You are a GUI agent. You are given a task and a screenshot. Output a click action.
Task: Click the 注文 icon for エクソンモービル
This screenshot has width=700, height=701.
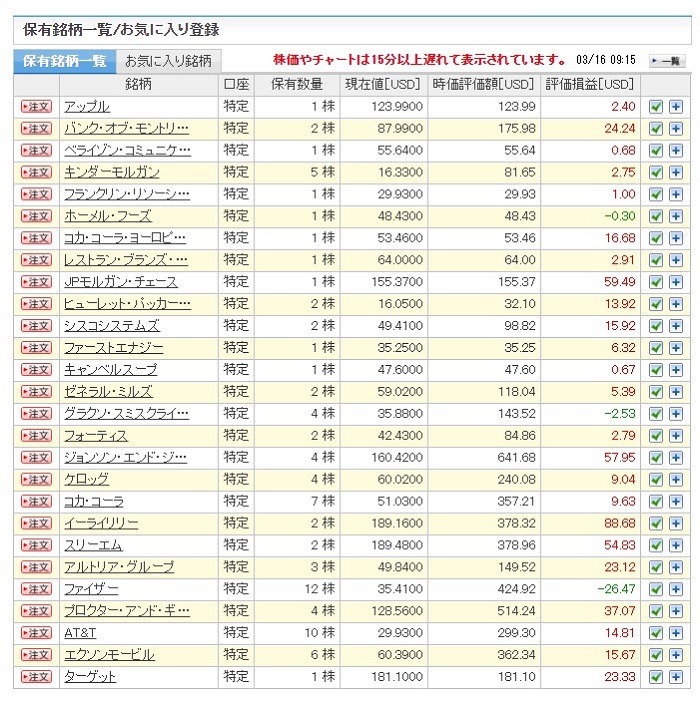[x=36, y=655]
